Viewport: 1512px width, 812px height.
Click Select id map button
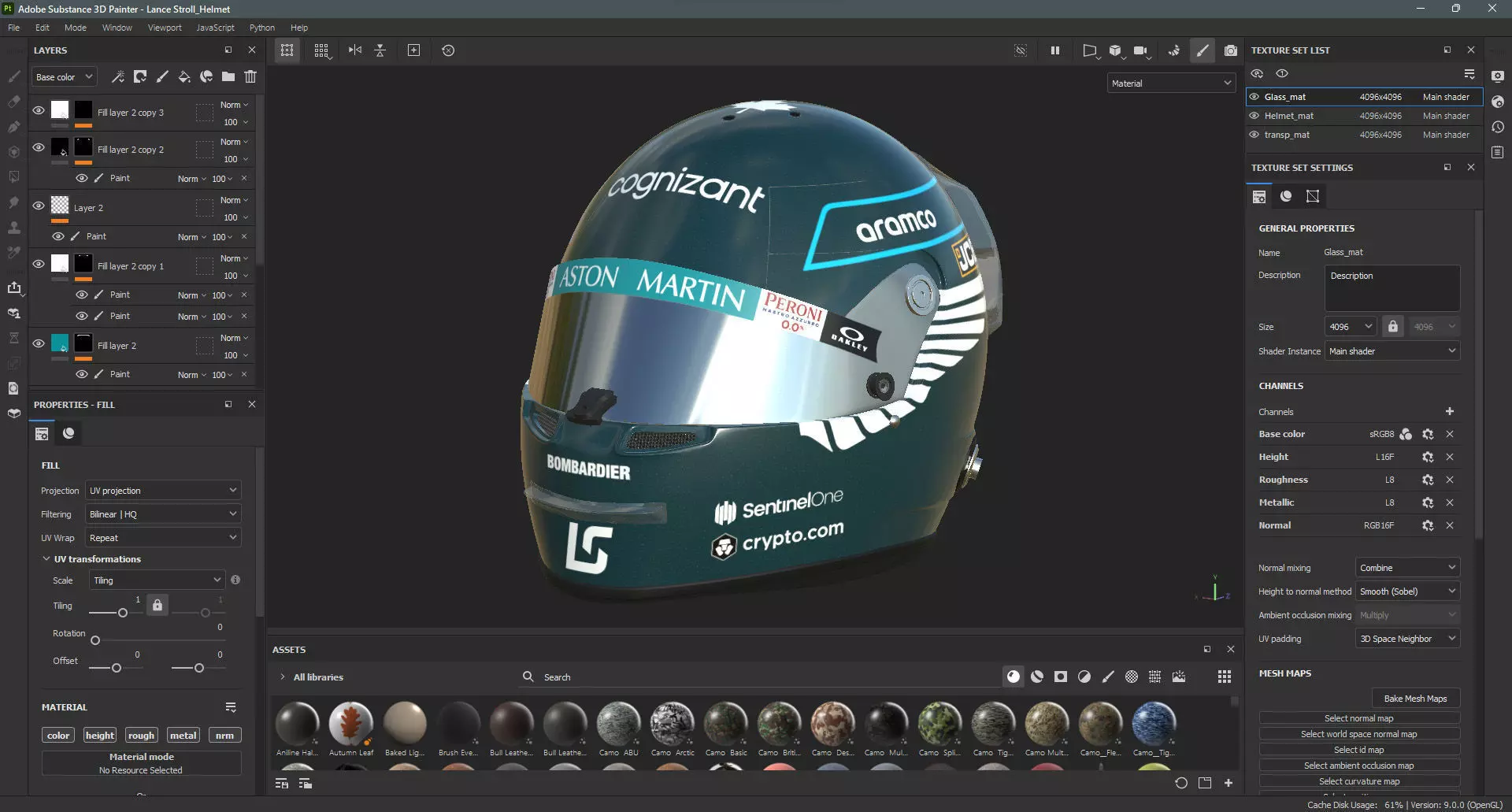pos(1358,749)
